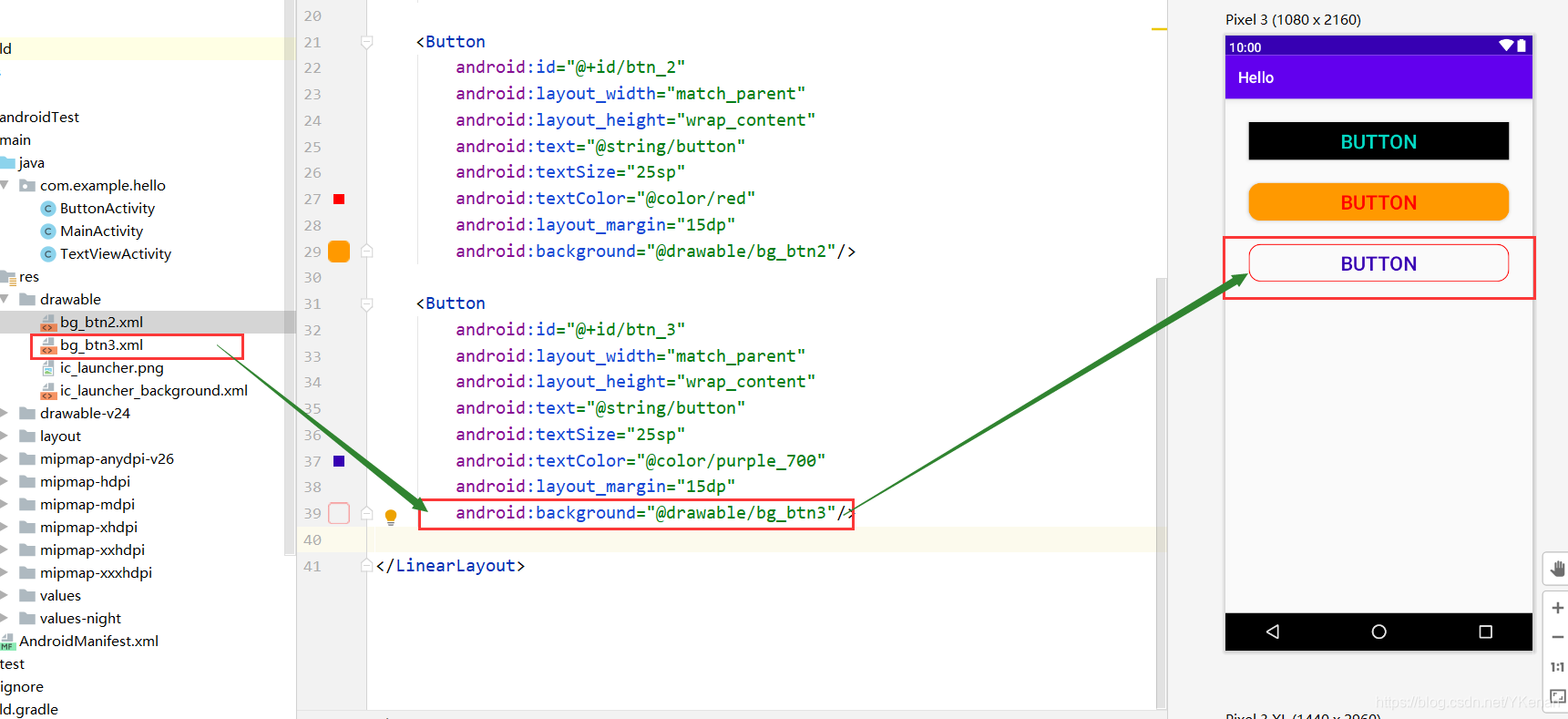Expand the values folder
The width and height of the screenshot is (1568, 719).
click(x=5, y=596)
